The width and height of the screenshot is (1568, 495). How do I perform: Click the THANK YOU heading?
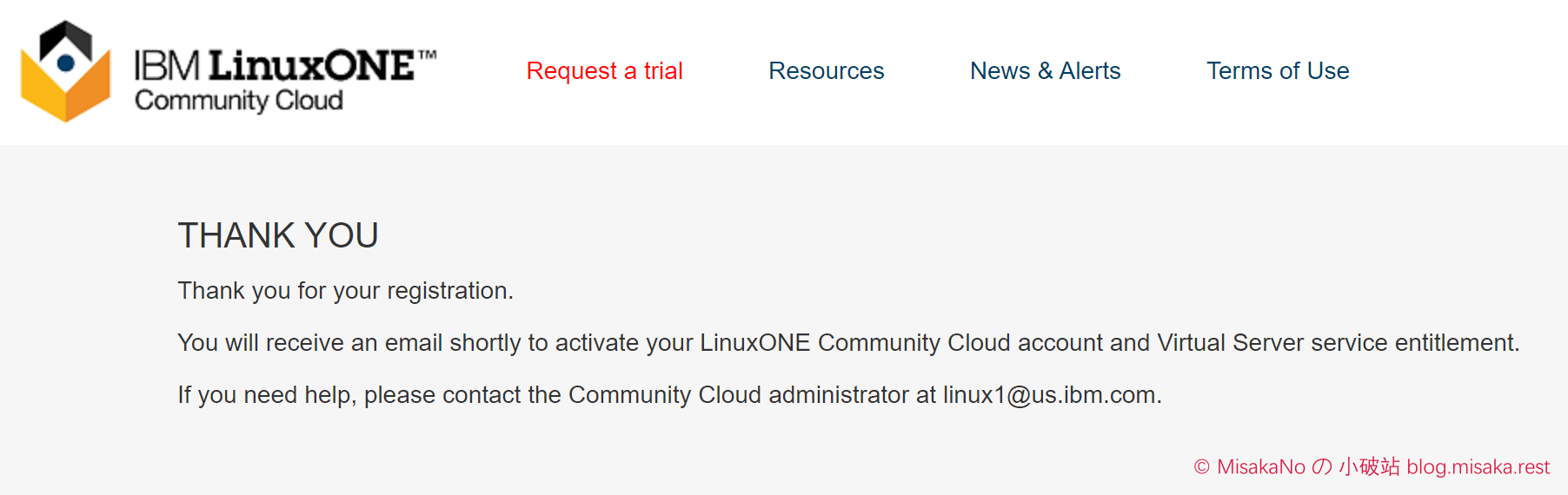point(278,235)
